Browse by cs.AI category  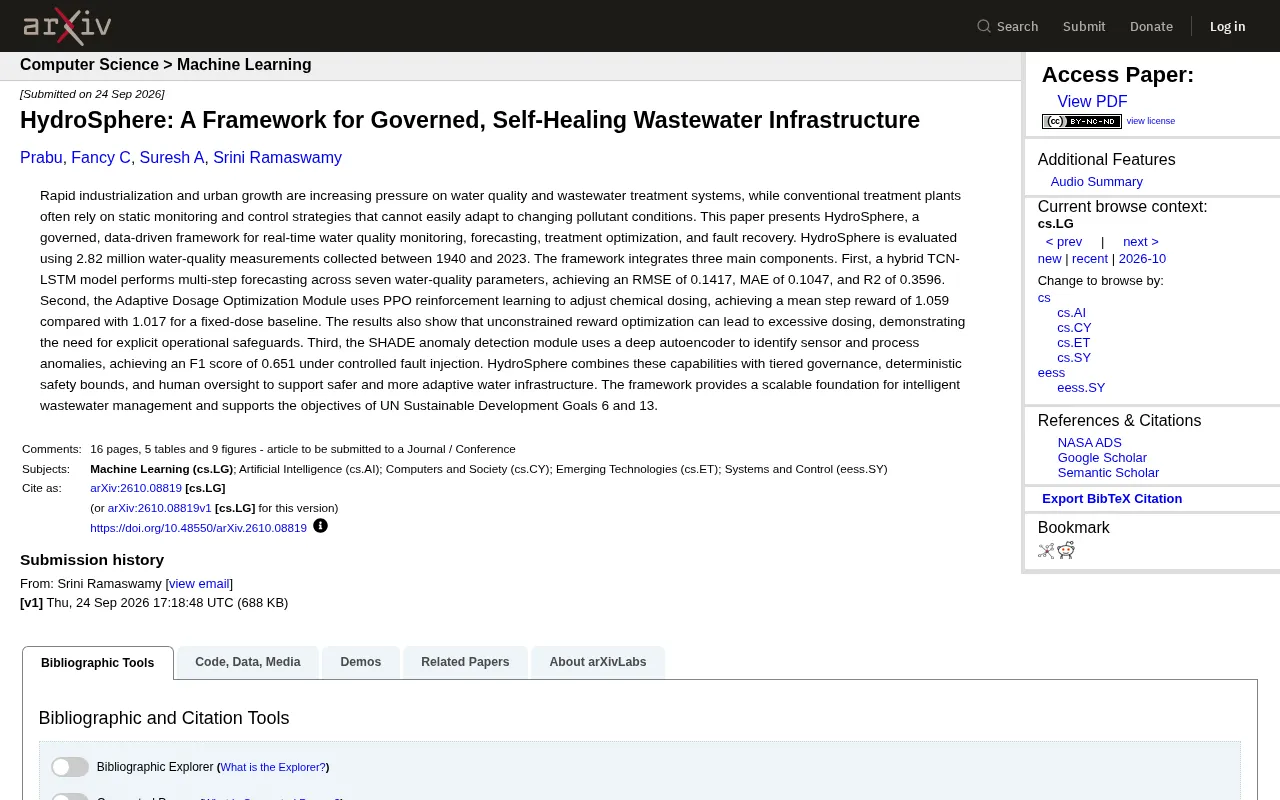(1071, 313)
